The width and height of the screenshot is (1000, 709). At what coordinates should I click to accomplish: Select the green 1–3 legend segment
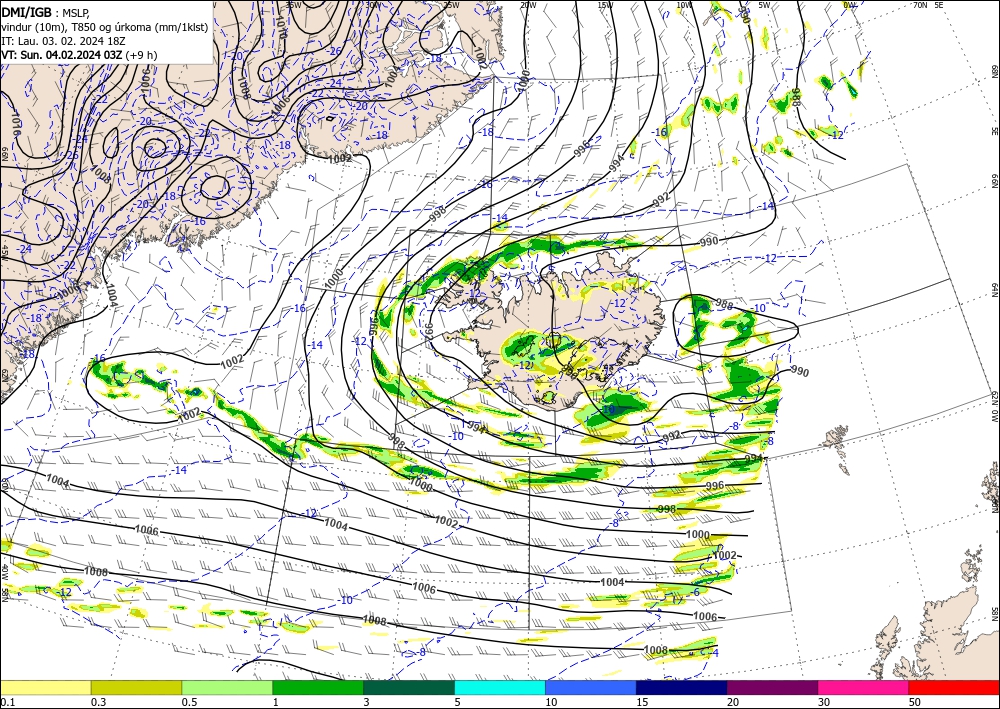pyautogui.click(x=318, y=687)
